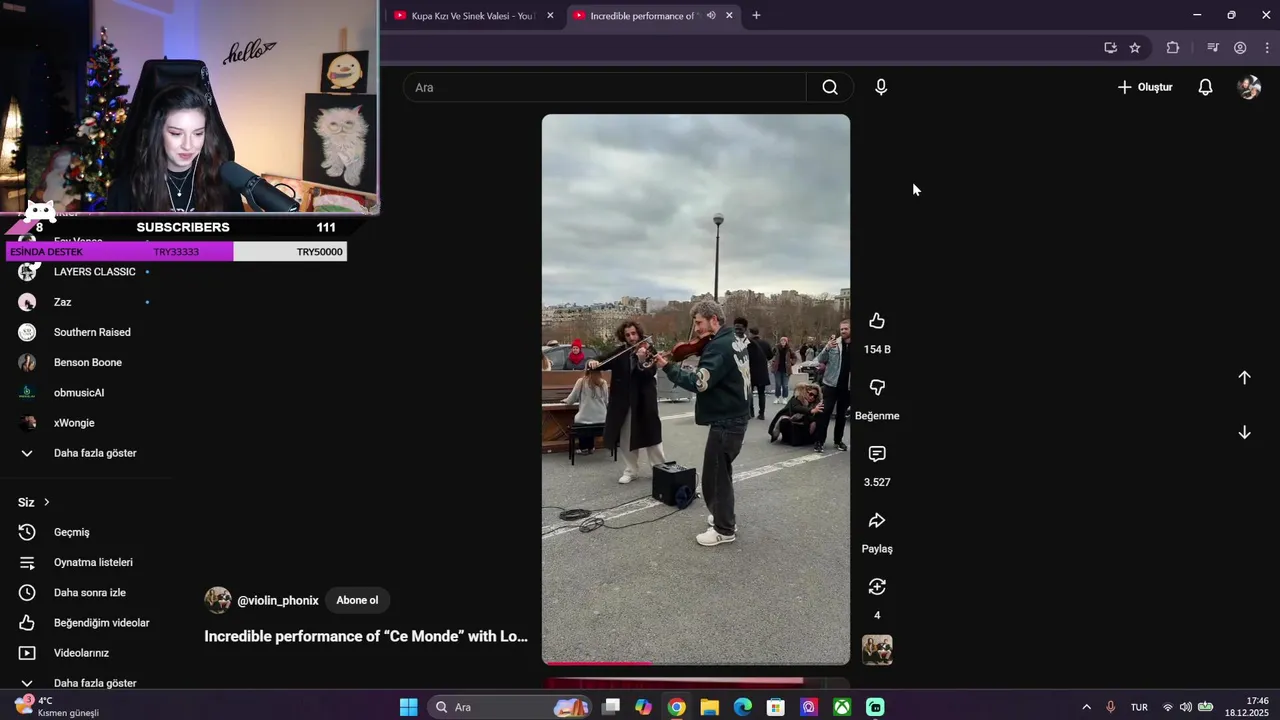Bookmark this page with the star icon

pos(1135,47)
